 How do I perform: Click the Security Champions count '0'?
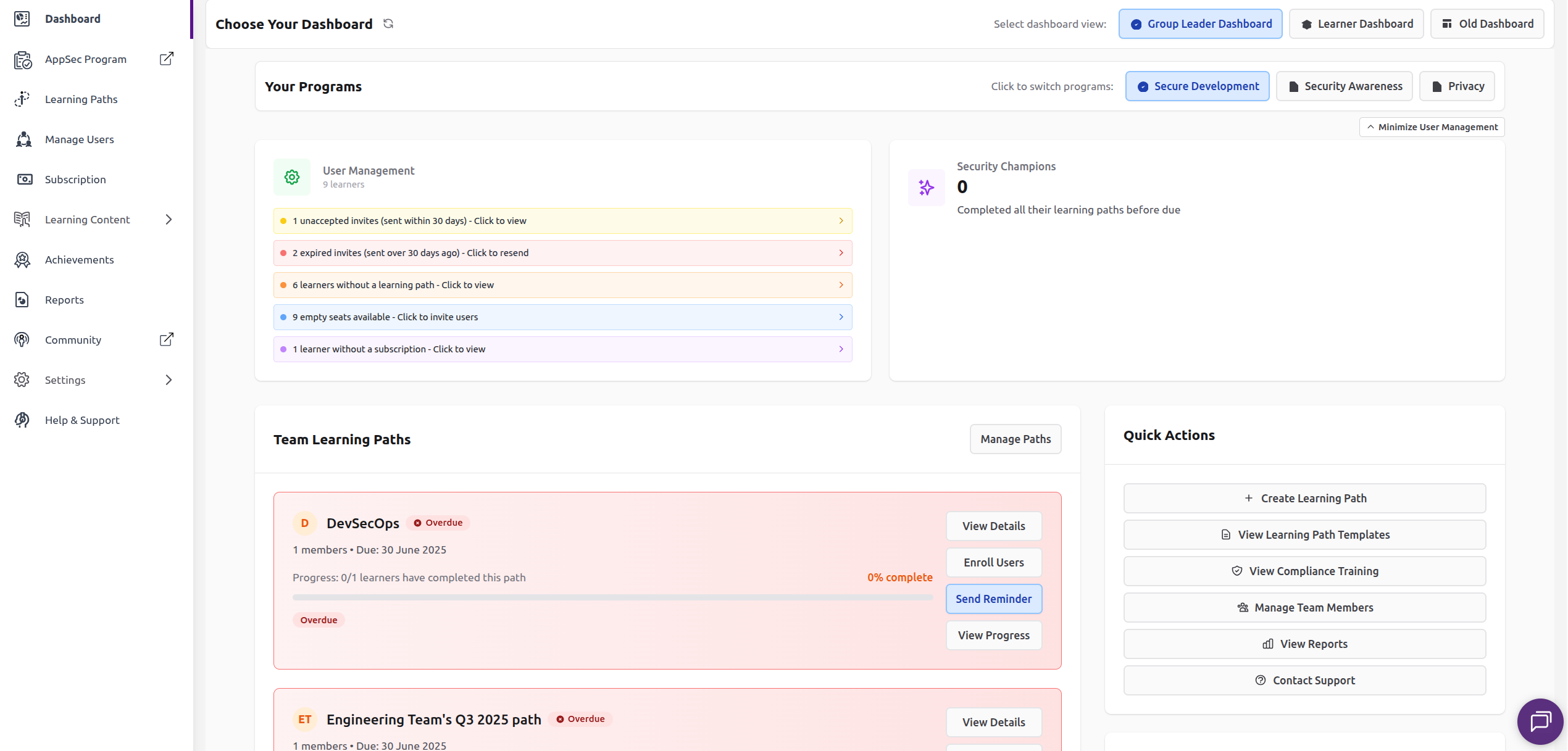(x=962, y=187)
